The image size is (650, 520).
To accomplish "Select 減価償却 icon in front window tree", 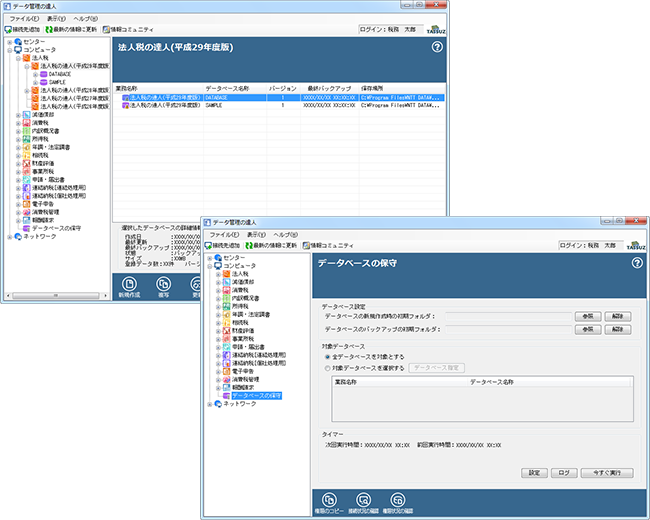I will click(226, 282).
